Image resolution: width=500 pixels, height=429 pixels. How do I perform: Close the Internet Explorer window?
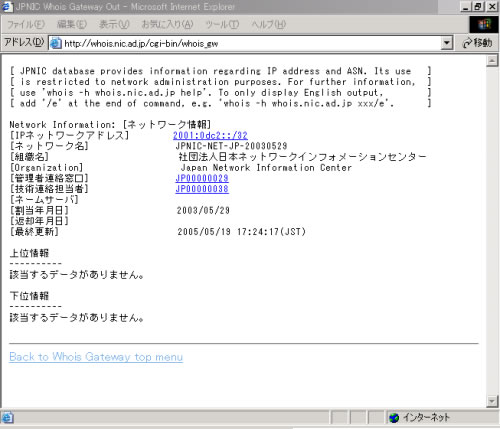coord(492,7)
